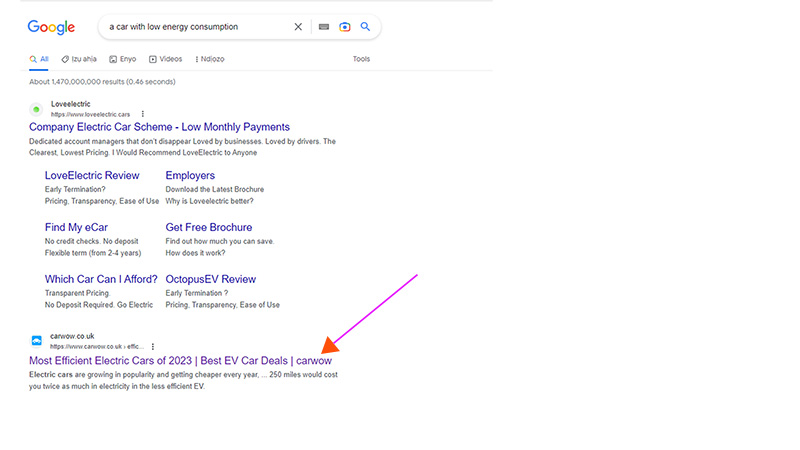Select the All results tab
This screenshot has width=800, height=450.
[x=39, y=59]
